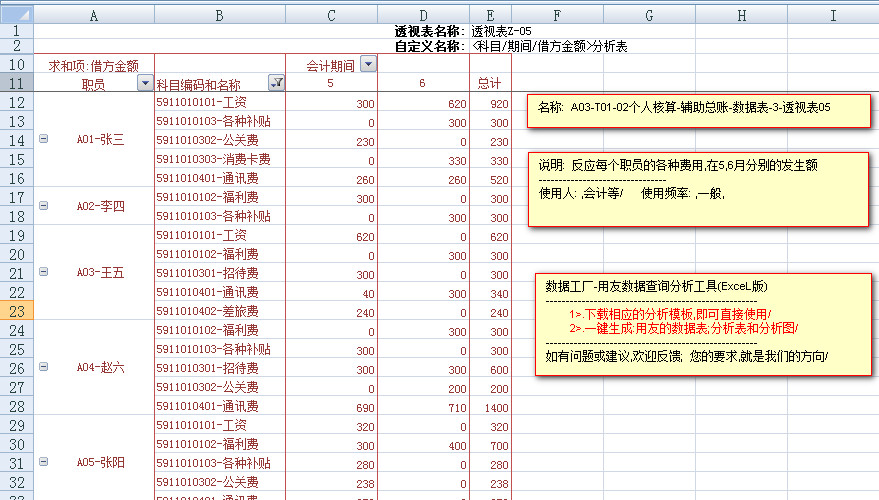Click the 数据工厂 tool description box

pos(700,323)
